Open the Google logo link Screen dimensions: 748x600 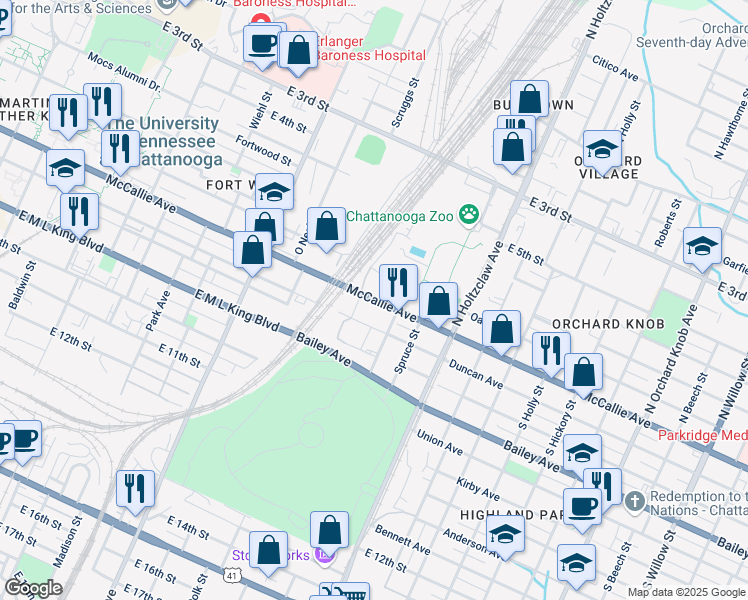click(x=33, y=588)
